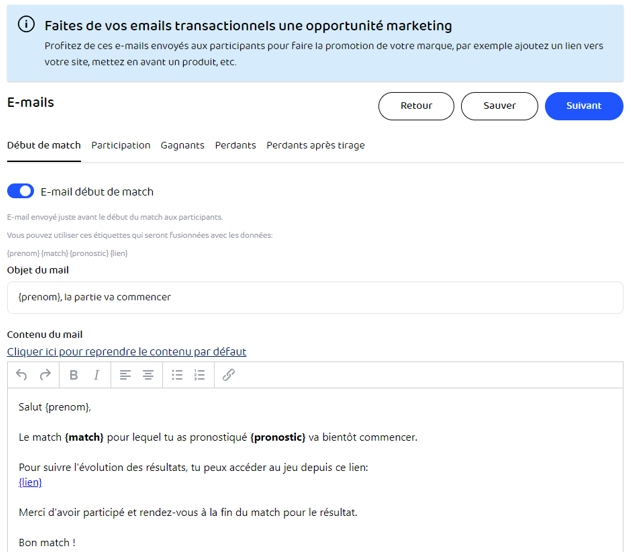The image size is (631, 552).
Task: Go to the Perdants après tirage tab
Action: click(315, 145)
